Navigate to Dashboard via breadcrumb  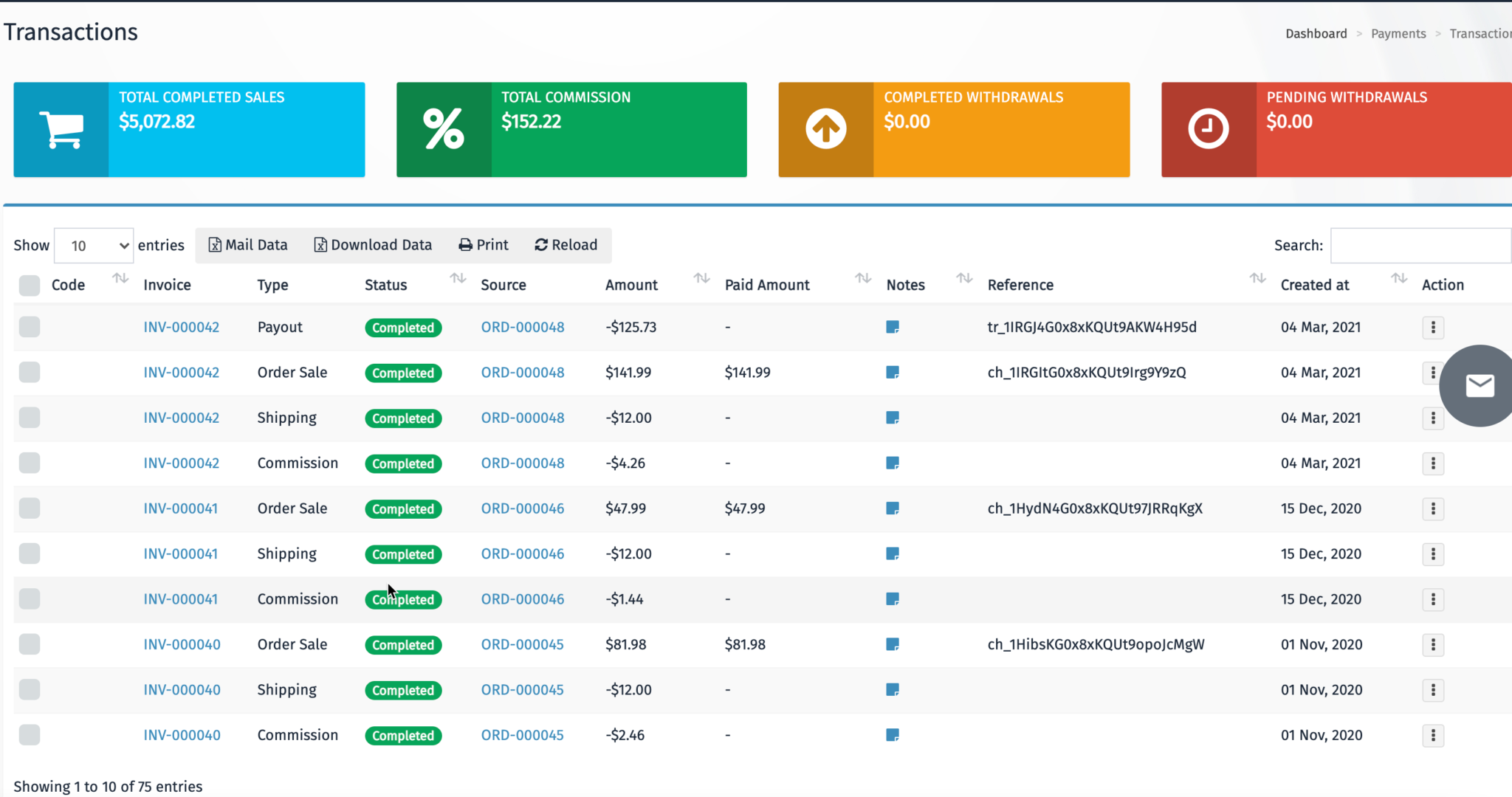click(x=1316, y=33)
